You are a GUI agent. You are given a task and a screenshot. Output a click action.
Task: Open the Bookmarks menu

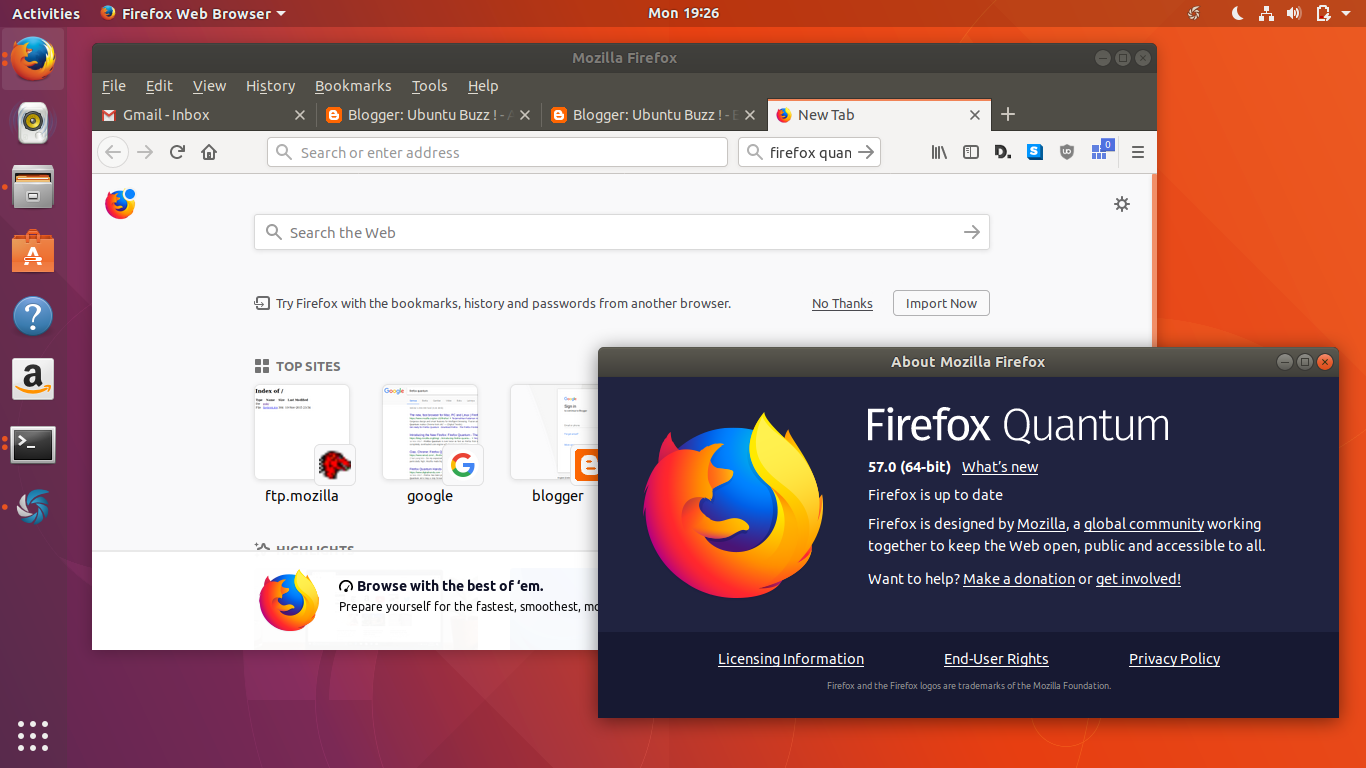(353, 86)
